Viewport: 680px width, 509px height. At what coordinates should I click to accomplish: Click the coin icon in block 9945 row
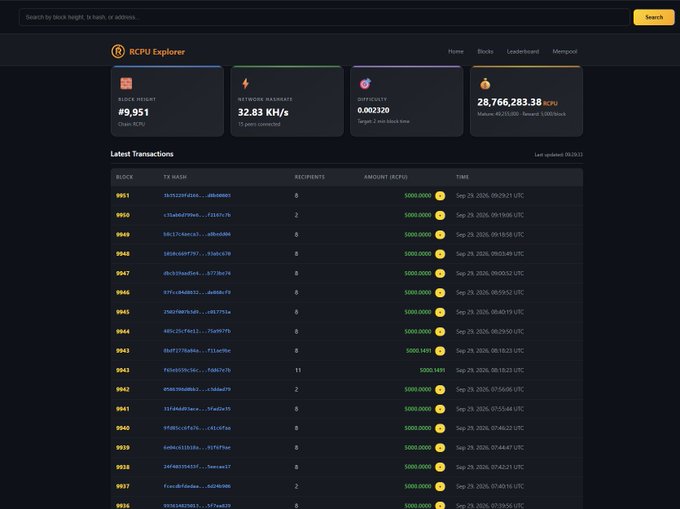(440, 312)
